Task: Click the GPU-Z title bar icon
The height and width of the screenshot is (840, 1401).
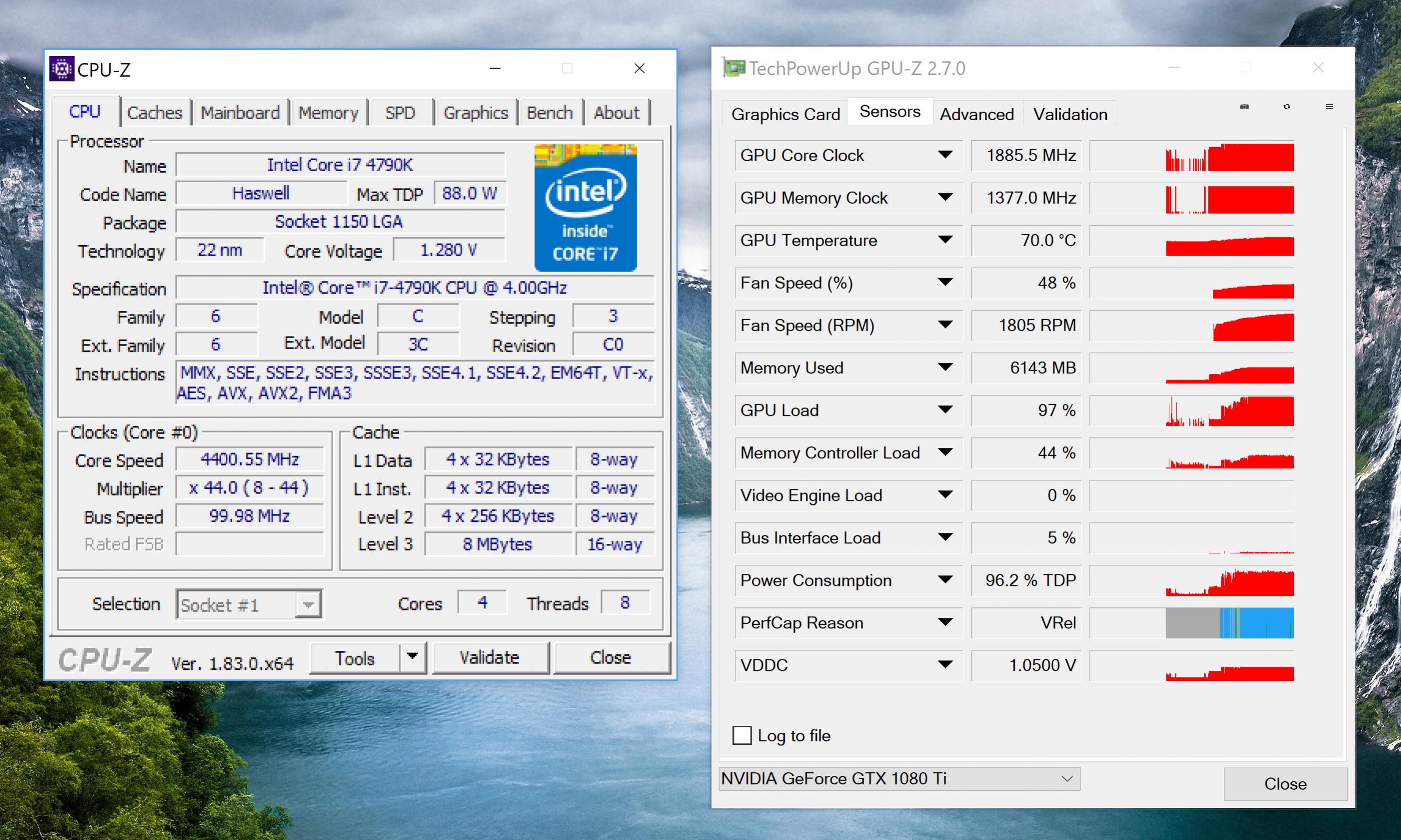Action: [x=733, y=68]
